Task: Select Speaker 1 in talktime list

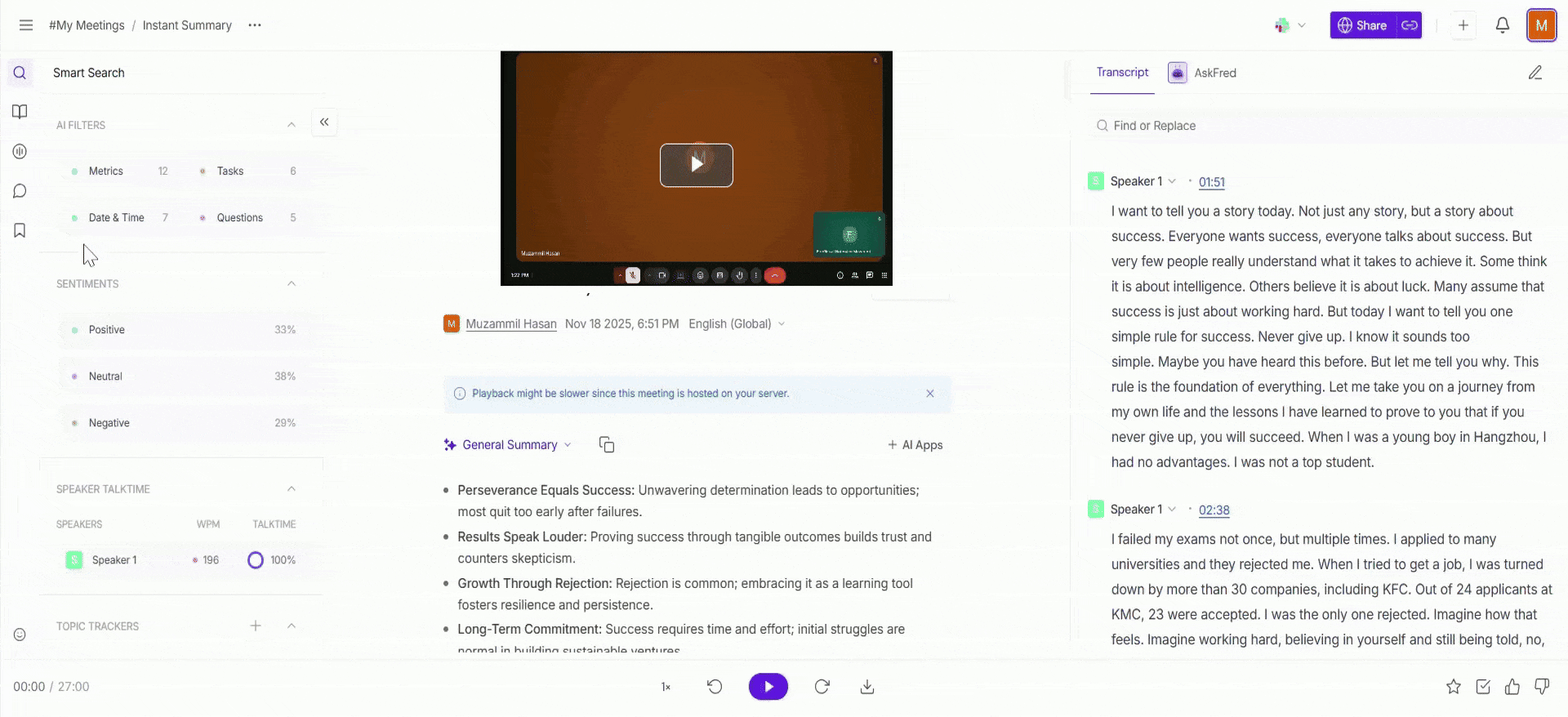Action: pos(114,560)
